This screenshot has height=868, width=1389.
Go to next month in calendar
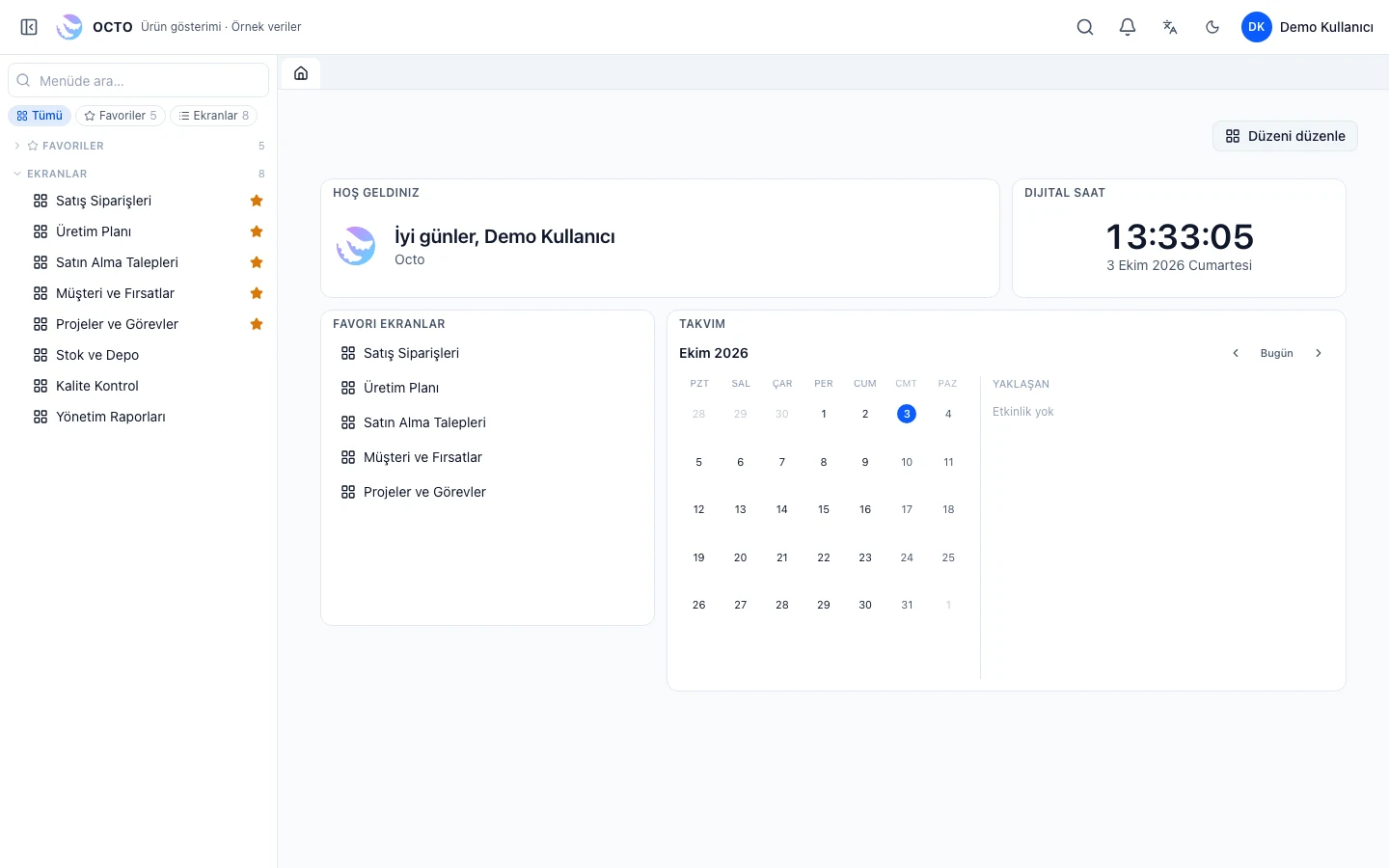coord(1319,353)
